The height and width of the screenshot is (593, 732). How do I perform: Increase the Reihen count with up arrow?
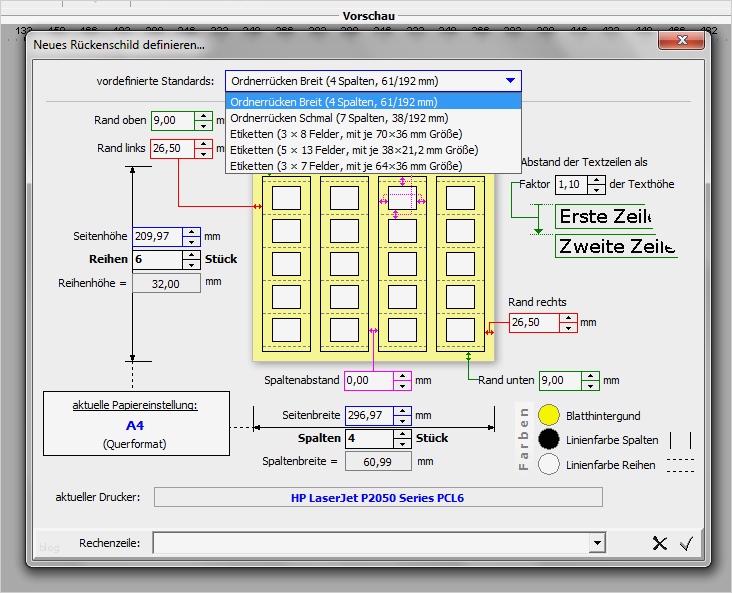click(191, 254)
